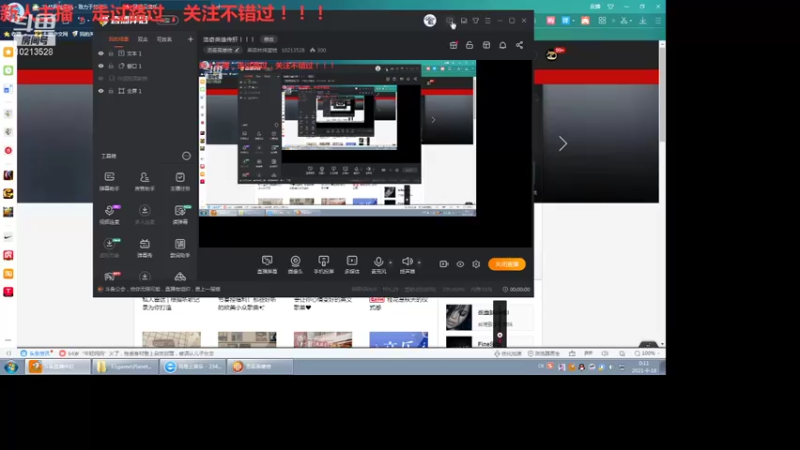This screenshot has height=450, width=800.
Task: Open the blue article thumbnail on webpage
Action: click(x=398, y=339)
